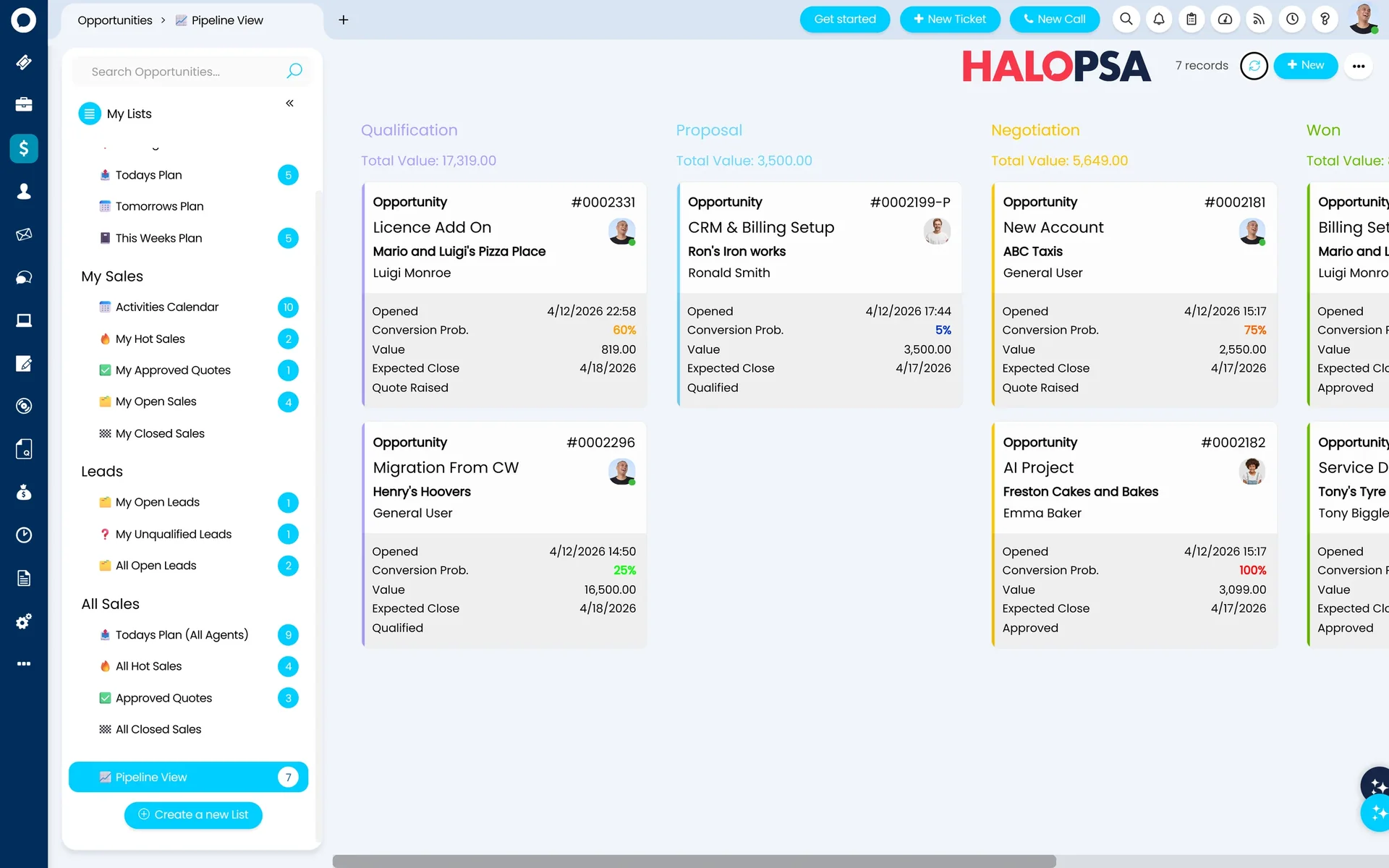Open the New Account opportunity card

(1134, 294)
